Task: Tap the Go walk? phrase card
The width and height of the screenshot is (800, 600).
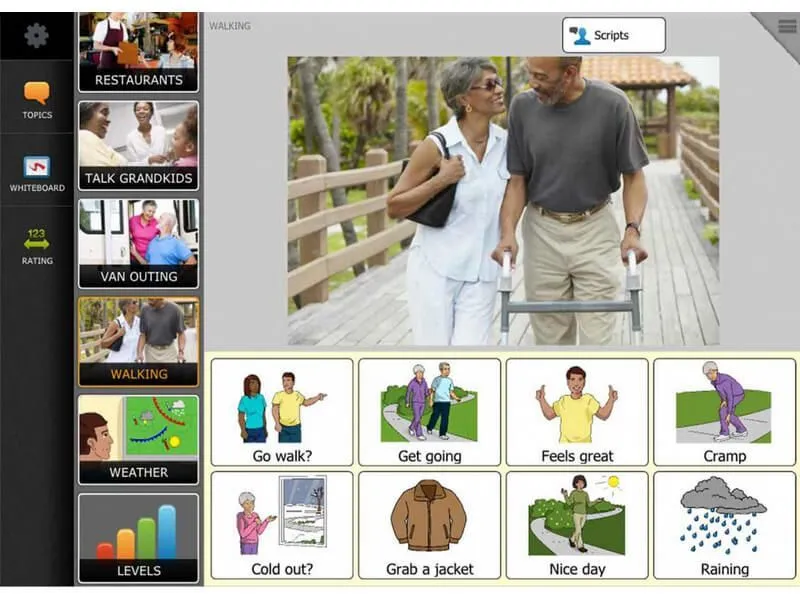Action: (x=282, y=412)
